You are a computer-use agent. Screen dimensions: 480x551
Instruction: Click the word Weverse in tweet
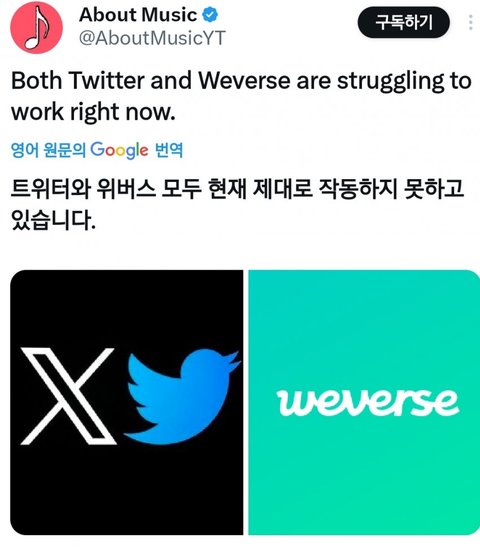pos(244,80)
